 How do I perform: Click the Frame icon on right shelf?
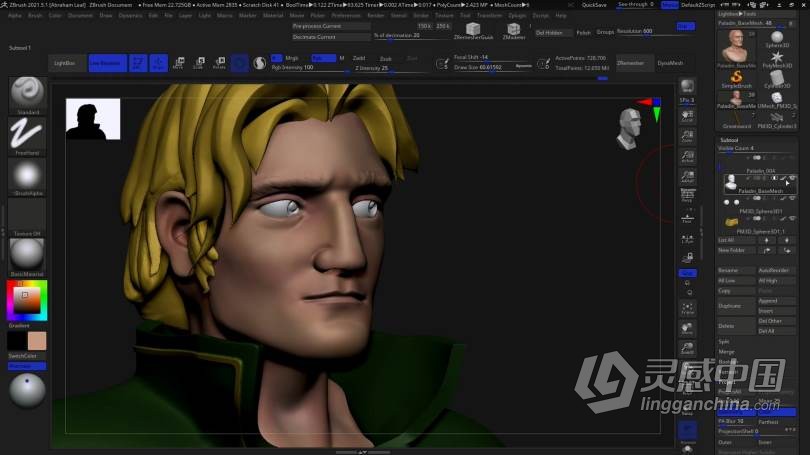tap(687, 309)
